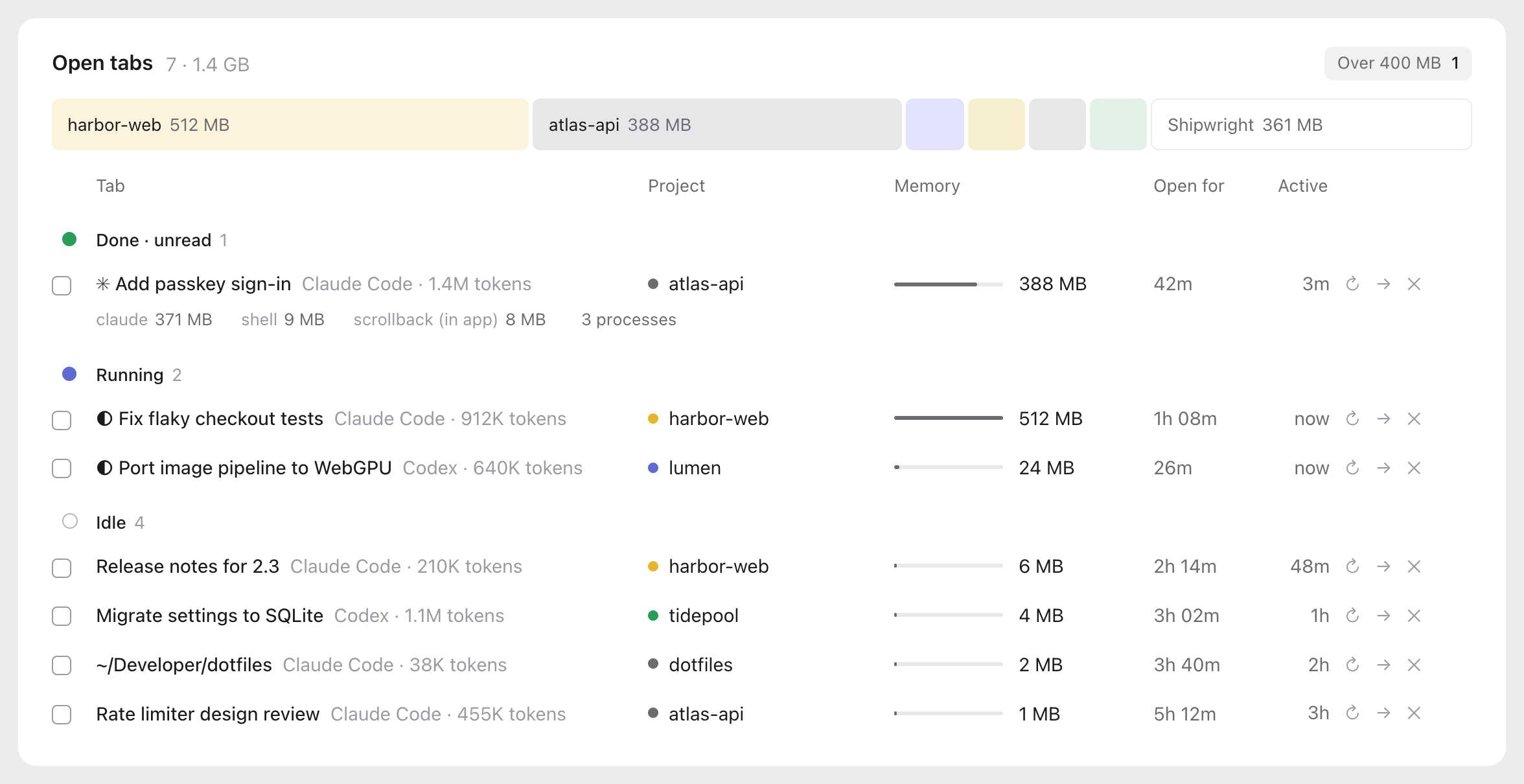
Task: Click the Shipwright 361 MB segment
Action: point(1311,124)
